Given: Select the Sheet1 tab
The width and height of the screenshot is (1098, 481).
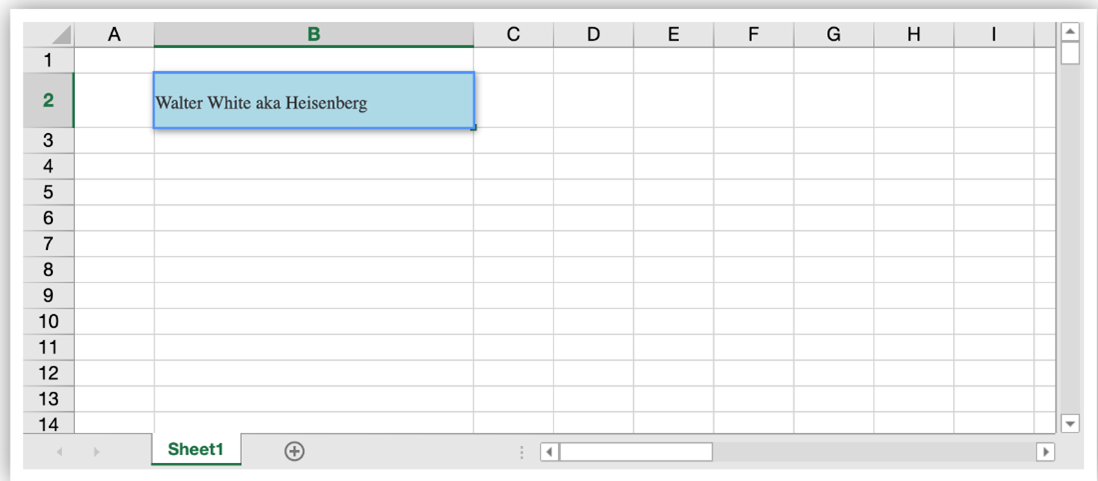Looking at the screenshot, I should [x=196, y=450].
